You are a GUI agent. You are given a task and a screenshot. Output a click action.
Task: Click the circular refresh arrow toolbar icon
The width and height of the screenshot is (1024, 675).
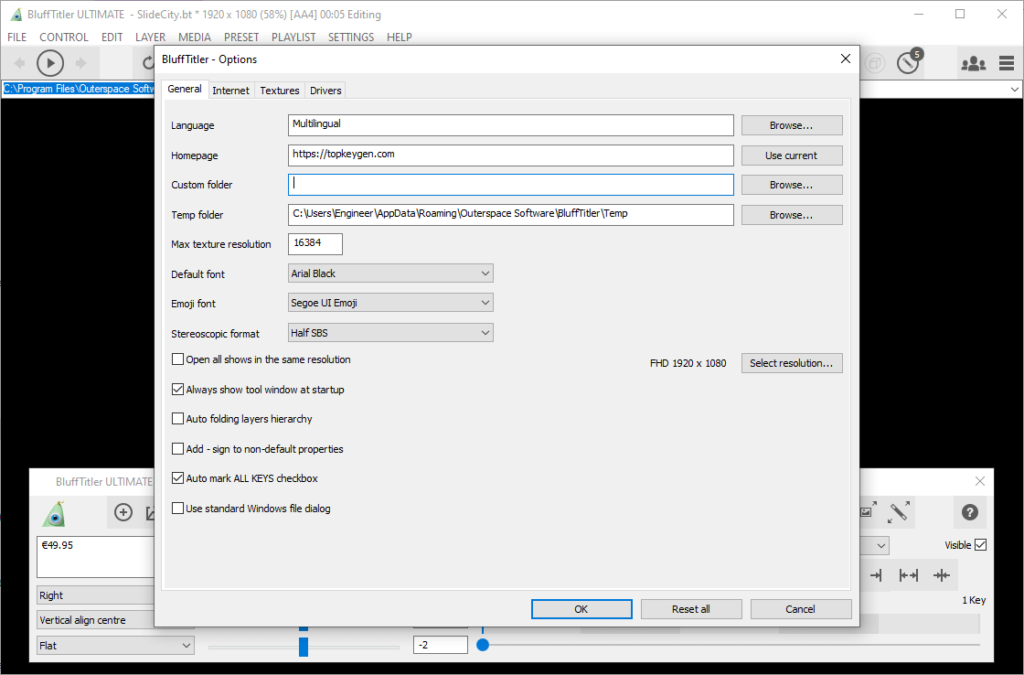[x=148, y=63]
